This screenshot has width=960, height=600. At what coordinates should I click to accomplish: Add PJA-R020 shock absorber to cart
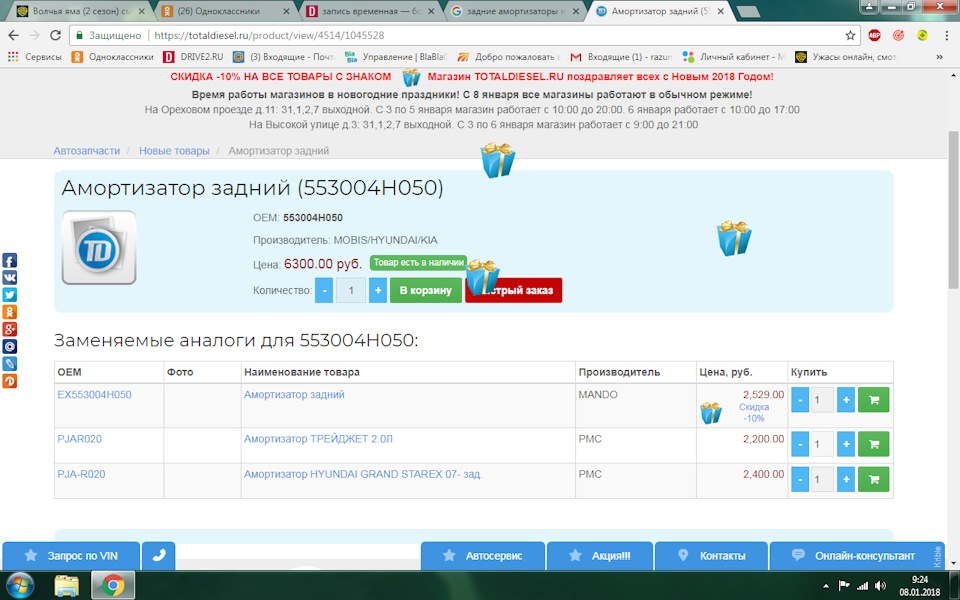(874, 479)
